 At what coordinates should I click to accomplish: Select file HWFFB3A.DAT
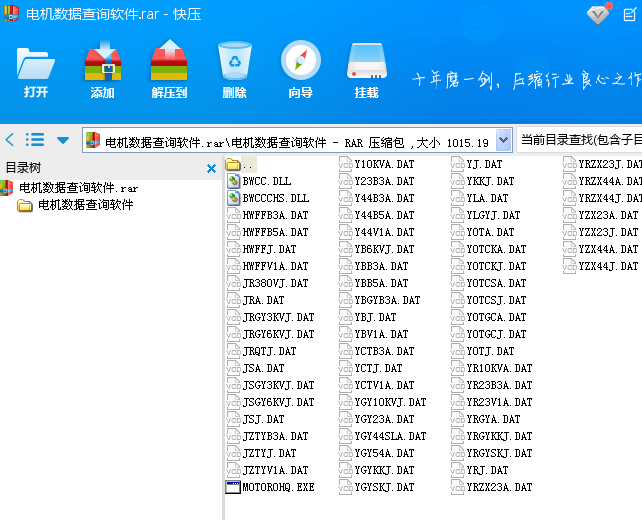click(x=267, y=215)
